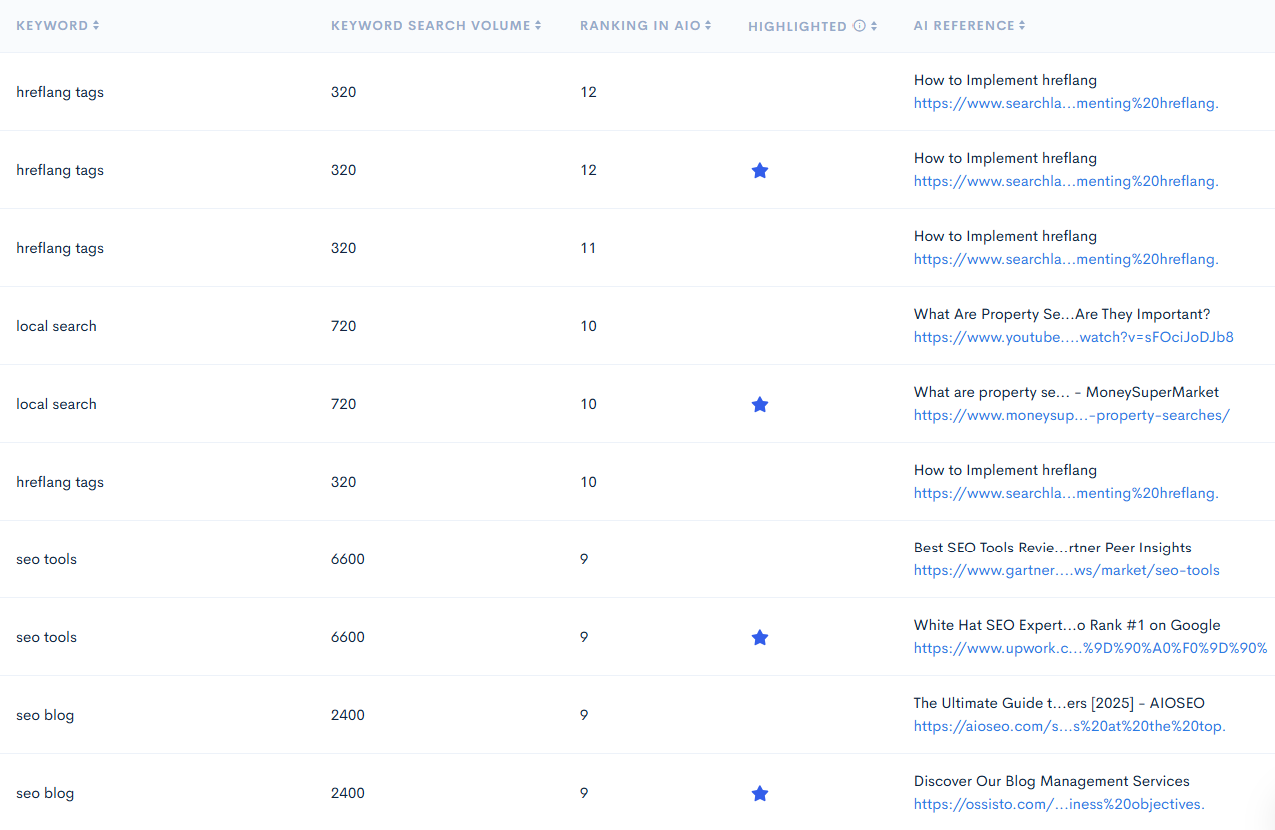The width and height of the screenshot is (1275, 830).
Task: Toggle the highlight star on the Upwork row
Action: coord(760,637)
